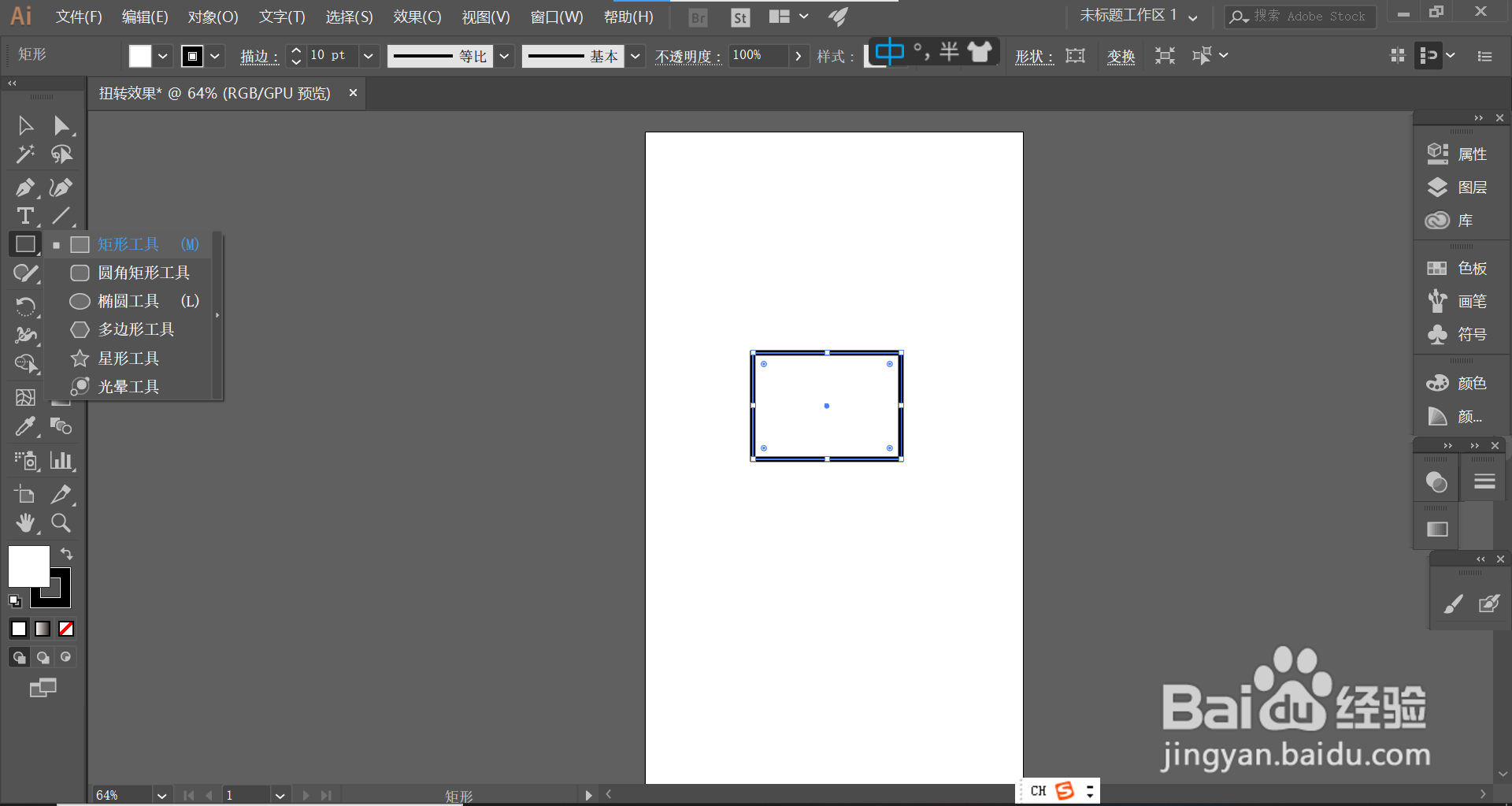
Task: Click the white fill color swatch in toolbox
Action: coord(29,566)
